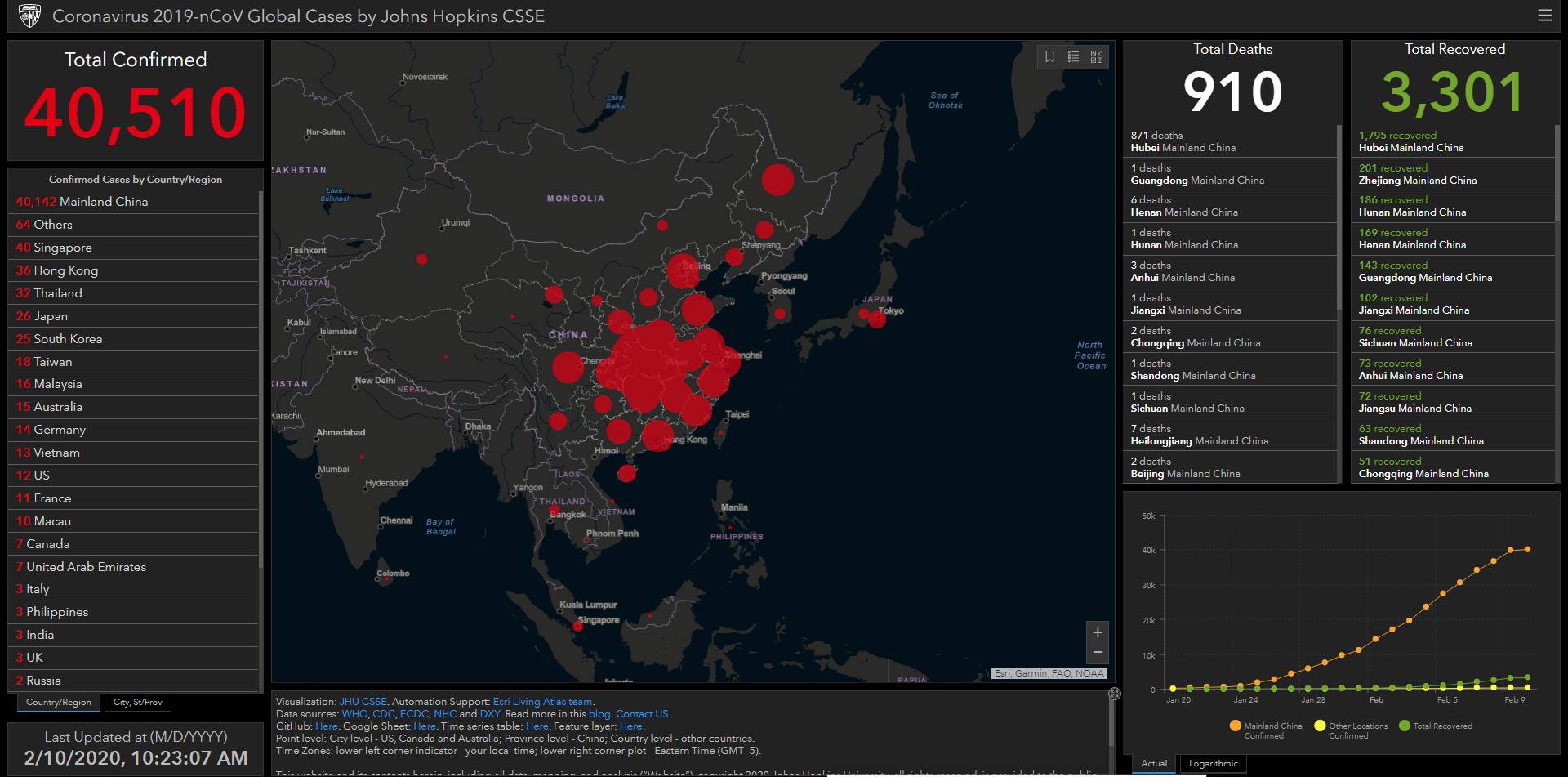This screenshot has width=1568, height=777.
Task: Click the Johns Hopkins shield logo
Action: coord(29,16)
